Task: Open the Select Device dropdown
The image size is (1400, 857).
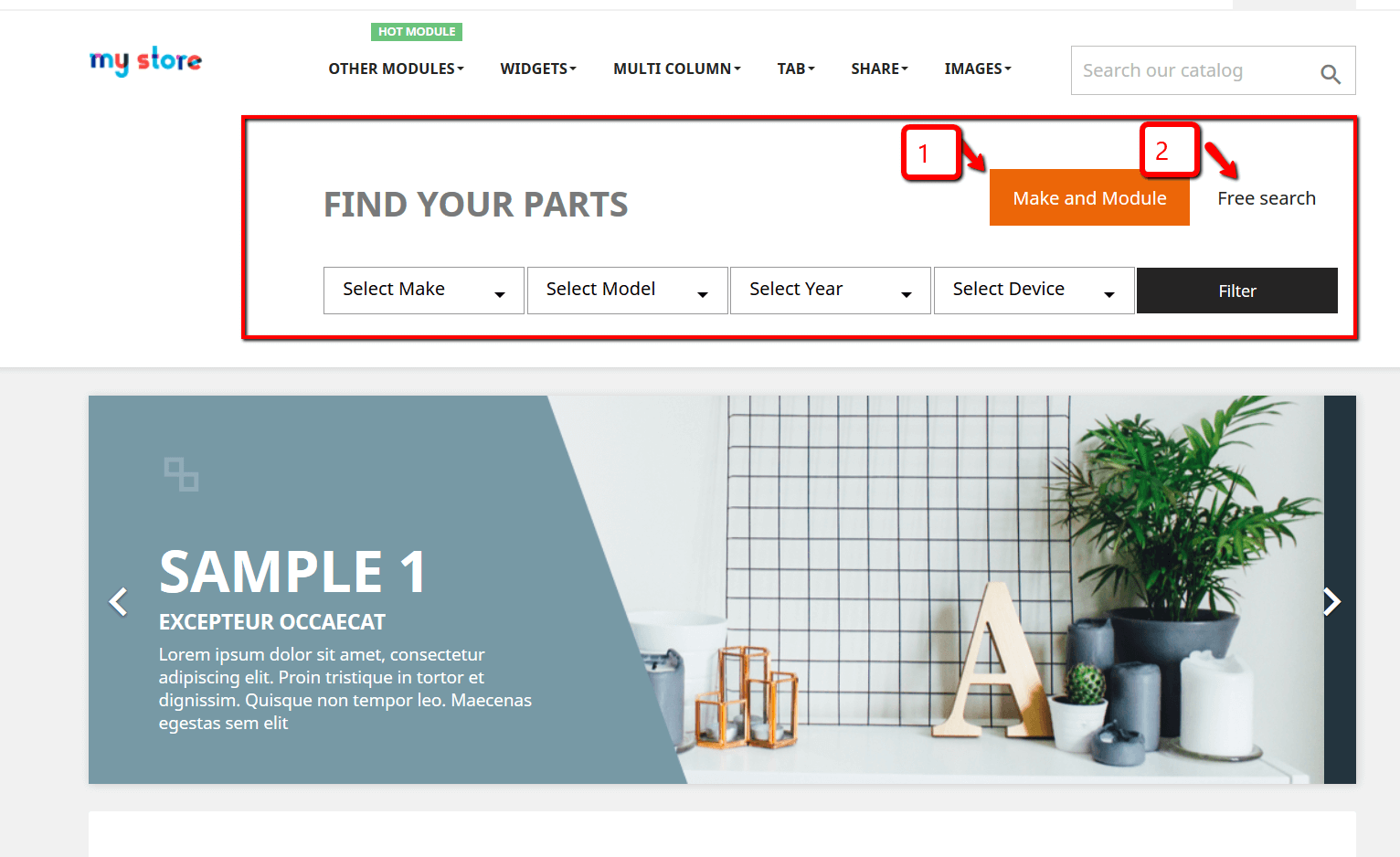Action: click(x=1034, y=291)
